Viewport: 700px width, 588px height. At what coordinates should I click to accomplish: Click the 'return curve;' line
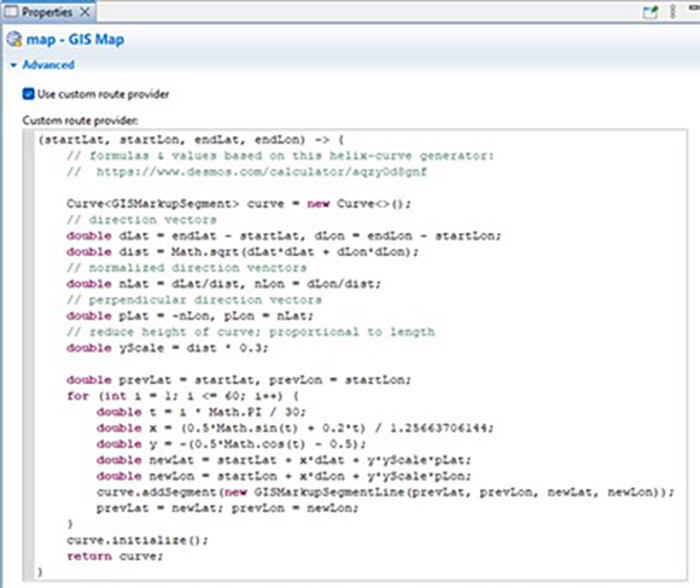115,556
